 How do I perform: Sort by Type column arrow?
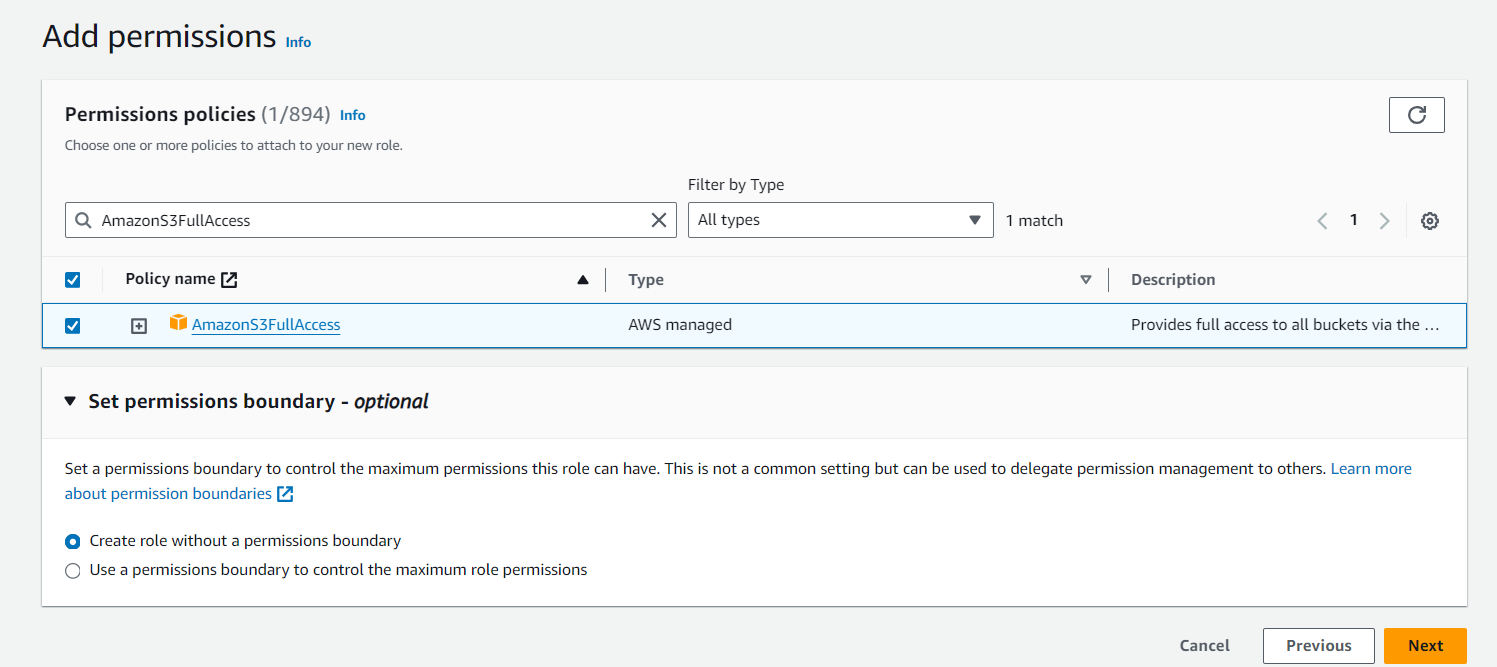pyautogui.click(x=1086, y=280)
